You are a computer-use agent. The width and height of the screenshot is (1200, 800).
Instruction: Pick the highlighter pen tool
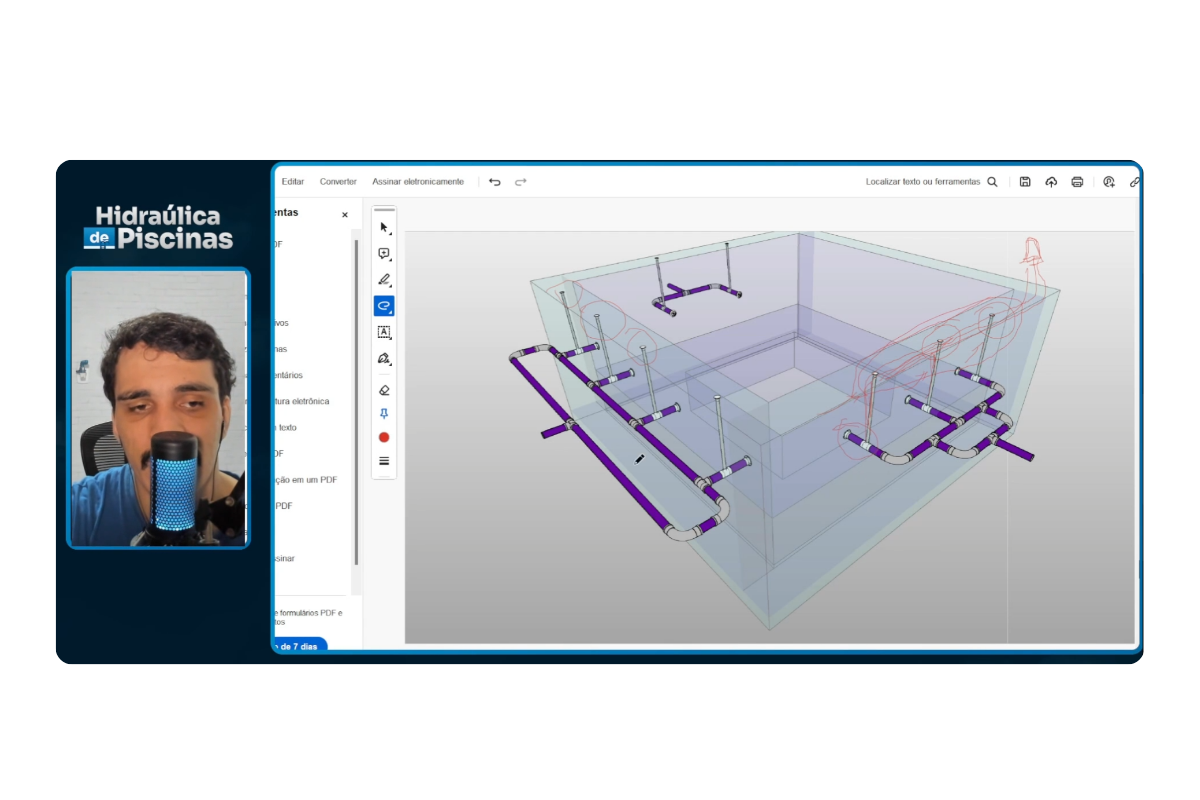tap(384, 280)
